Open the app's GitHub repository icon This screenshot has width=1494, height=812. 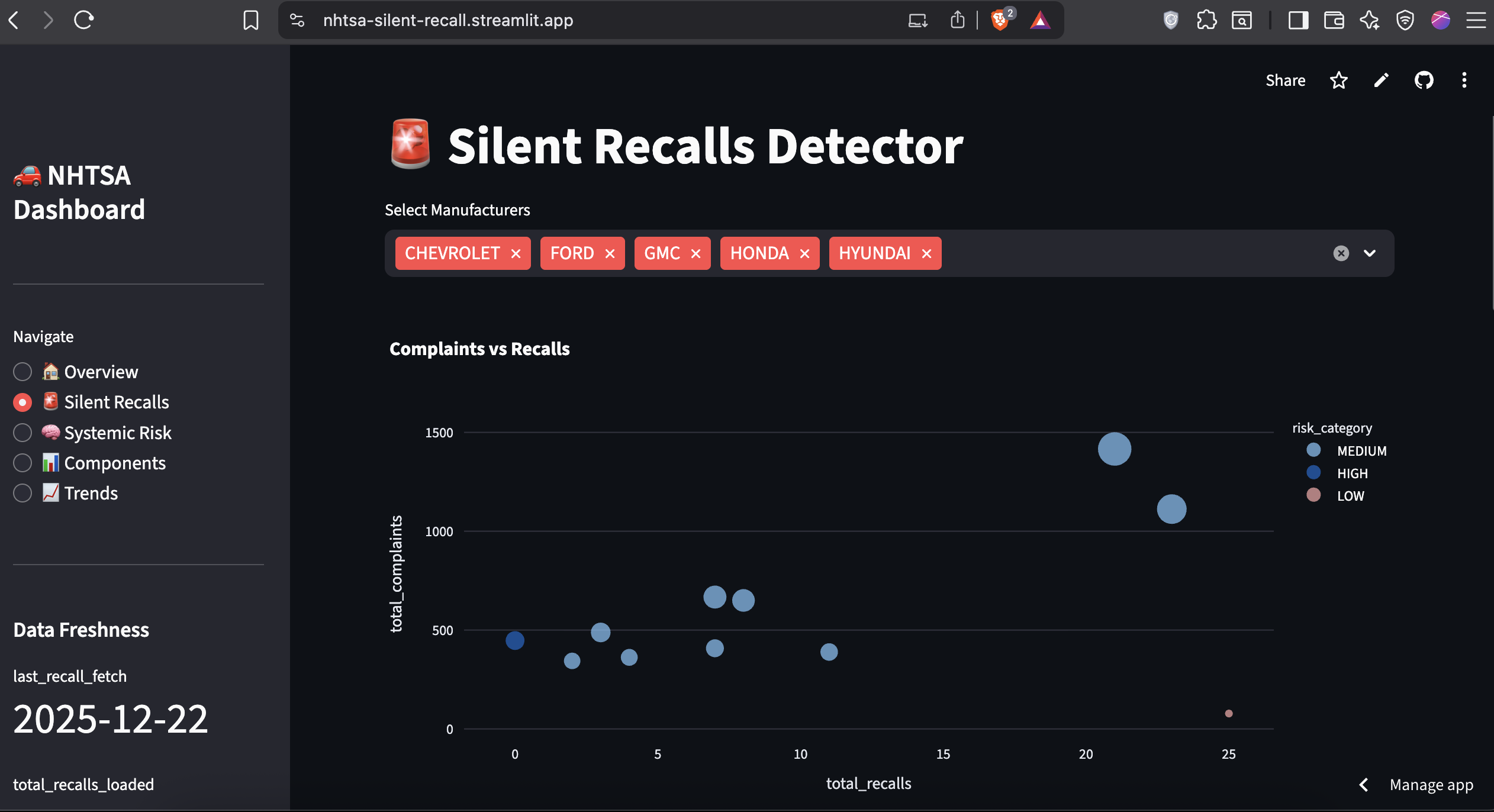click(1424, 80)
